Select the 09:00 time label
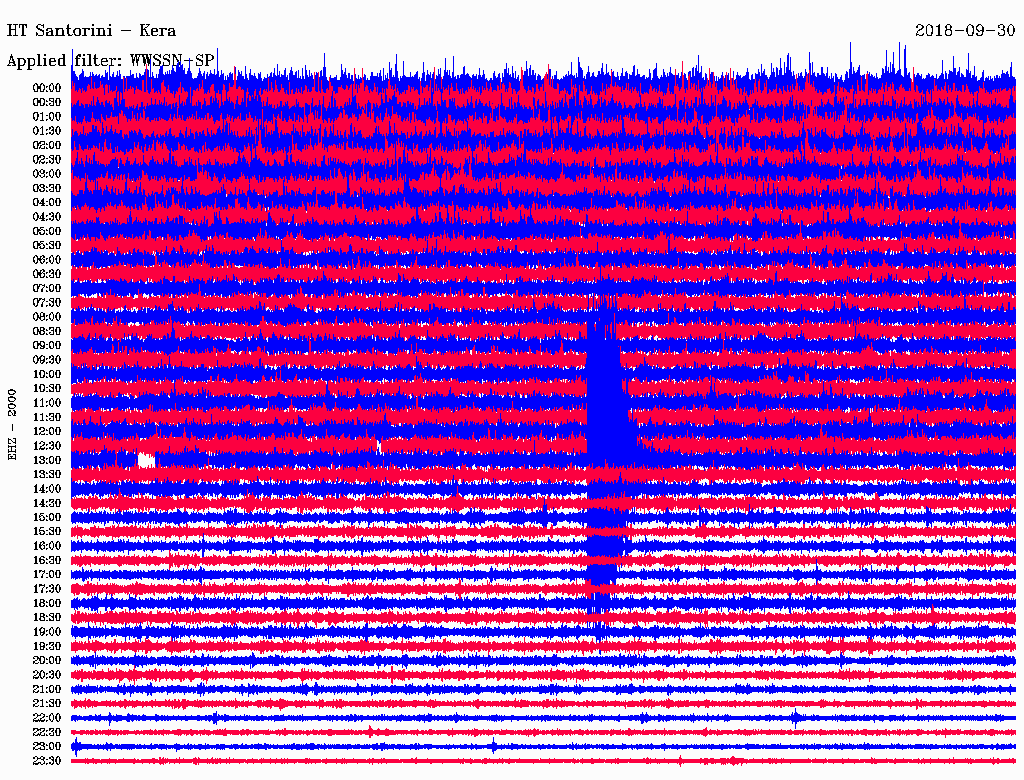The height and width of the screenshot is (780, 1024). [47, 346]
